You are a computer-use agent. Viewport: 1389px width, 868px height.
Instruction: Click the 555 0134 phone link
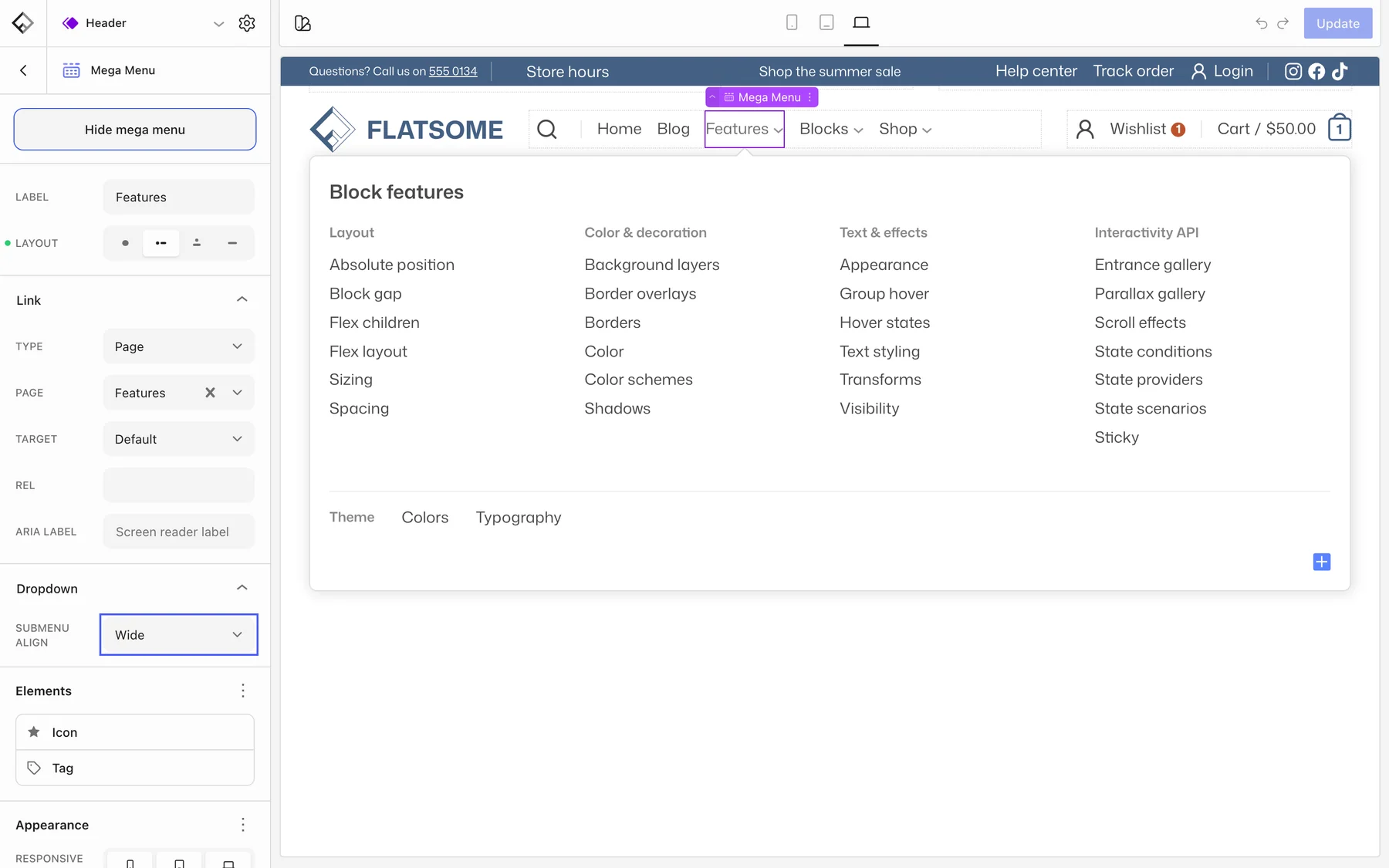453,71
